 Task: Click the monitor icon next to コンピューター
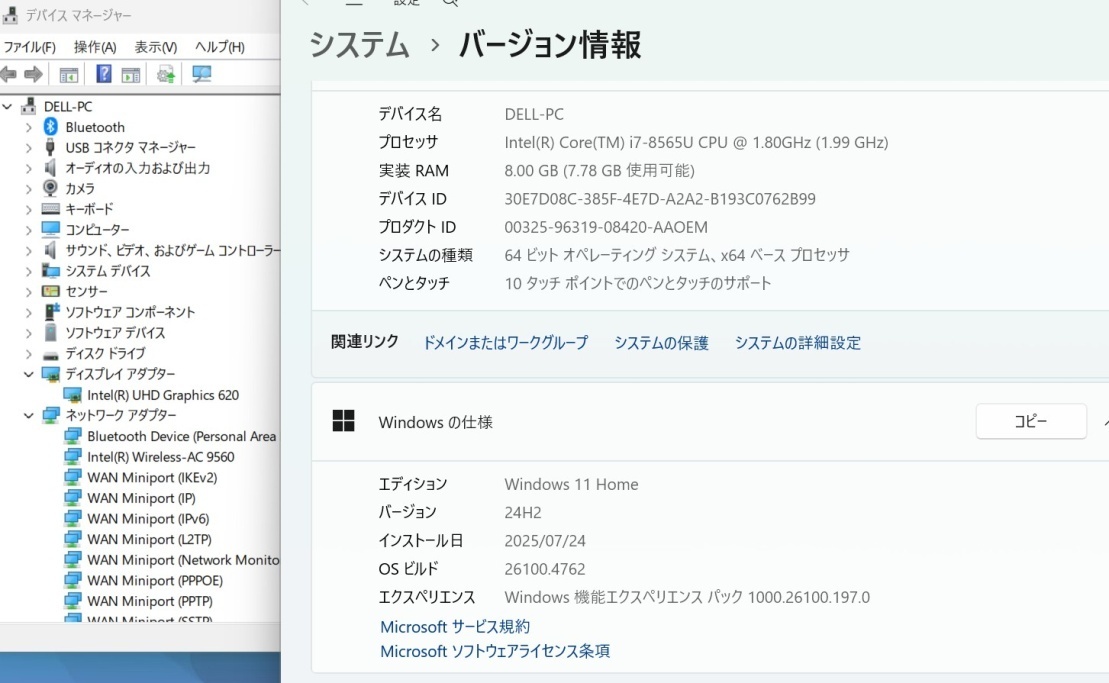(50, 229)
